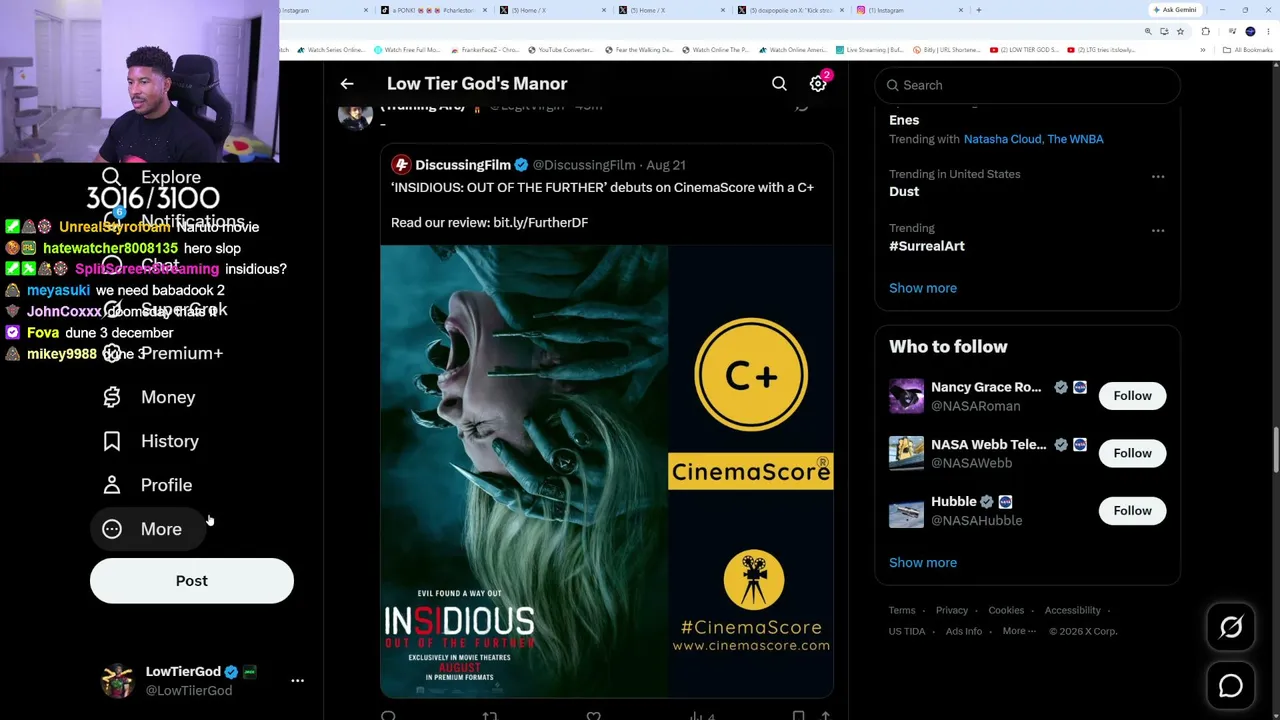Open the Privacy footer link
The image size is (1280, 720).
[x=952, y=610]
